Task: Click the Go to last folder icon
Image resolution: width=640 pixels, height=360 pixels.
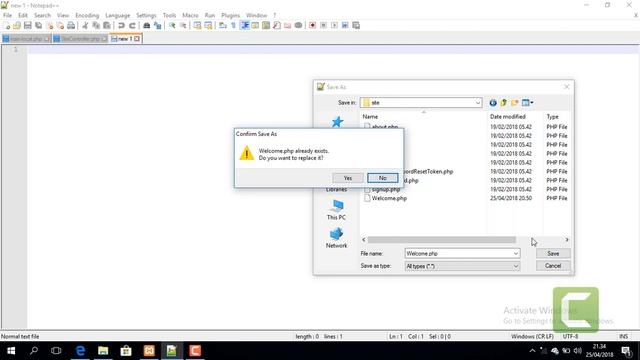Action: [493, 103]
